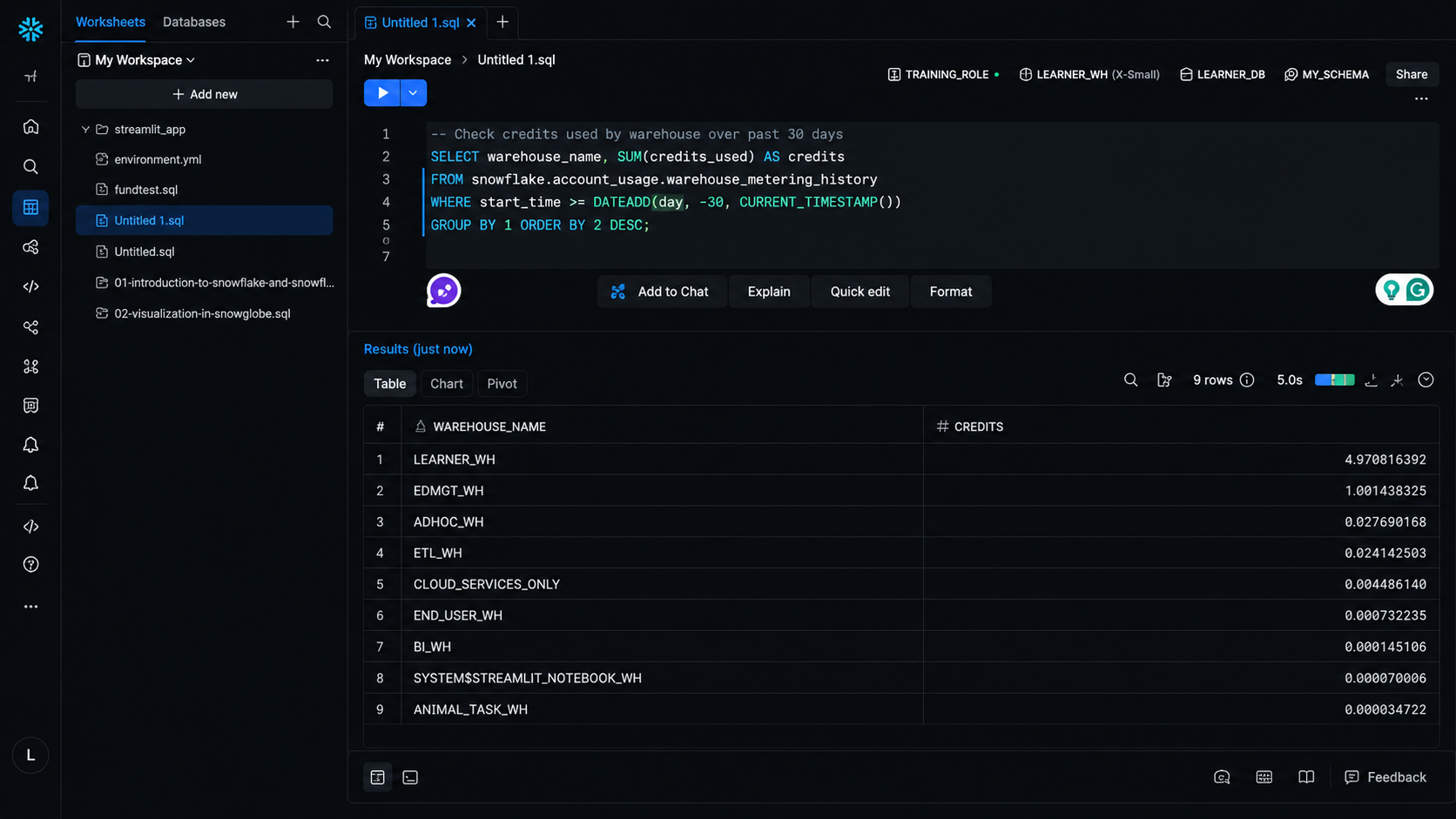The height and width of the screenshot is (819, 1456).
Task: Open My Workspace dropdown
Action: [x=137, y=60]
